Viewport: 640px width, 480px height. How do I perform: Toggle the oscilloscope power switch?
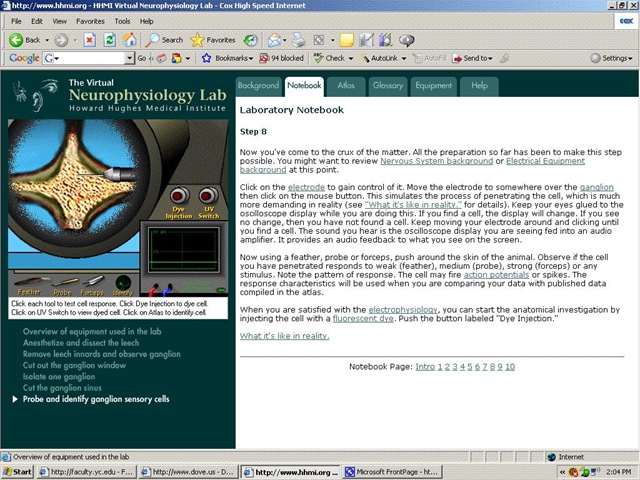221,290
